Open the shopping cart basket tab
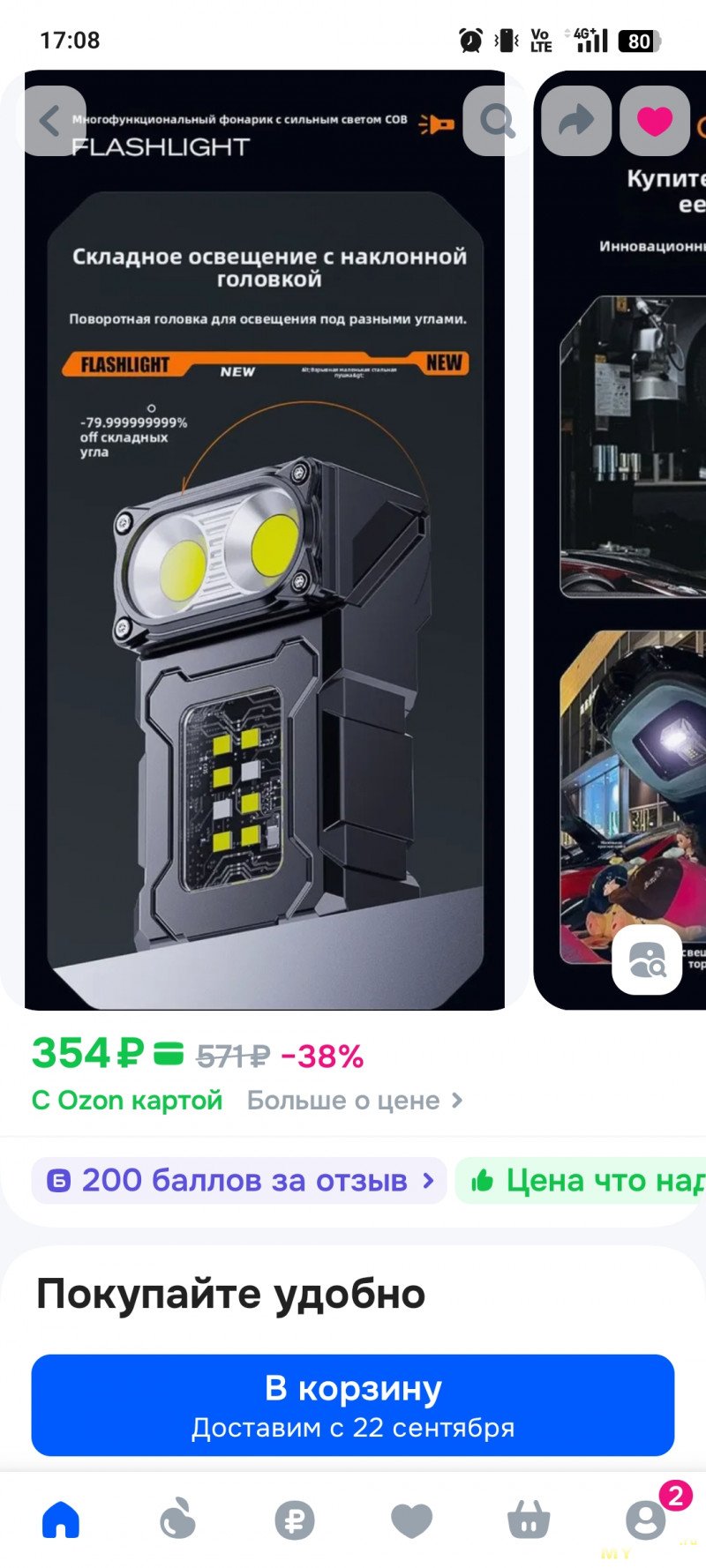Viewport: 706px width, 1568px height. click(529, 1520)
